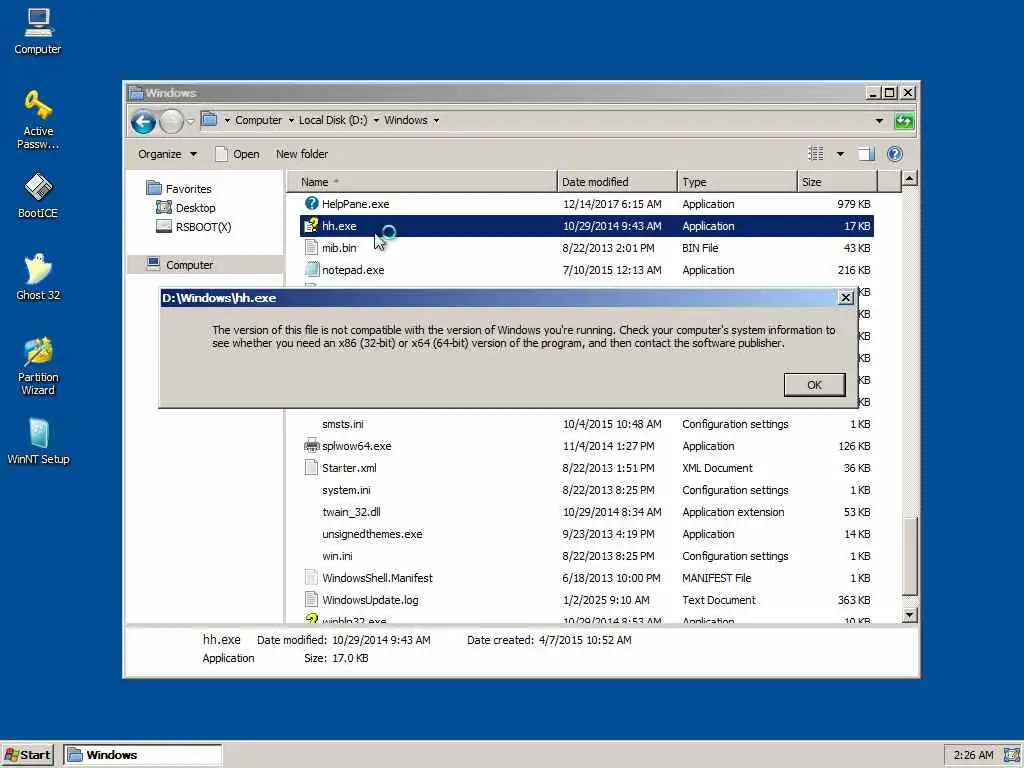The width and height of the screenshot is (1024, 768).
Task: Click the notepad.exe file icon
Action: point(312,270)
